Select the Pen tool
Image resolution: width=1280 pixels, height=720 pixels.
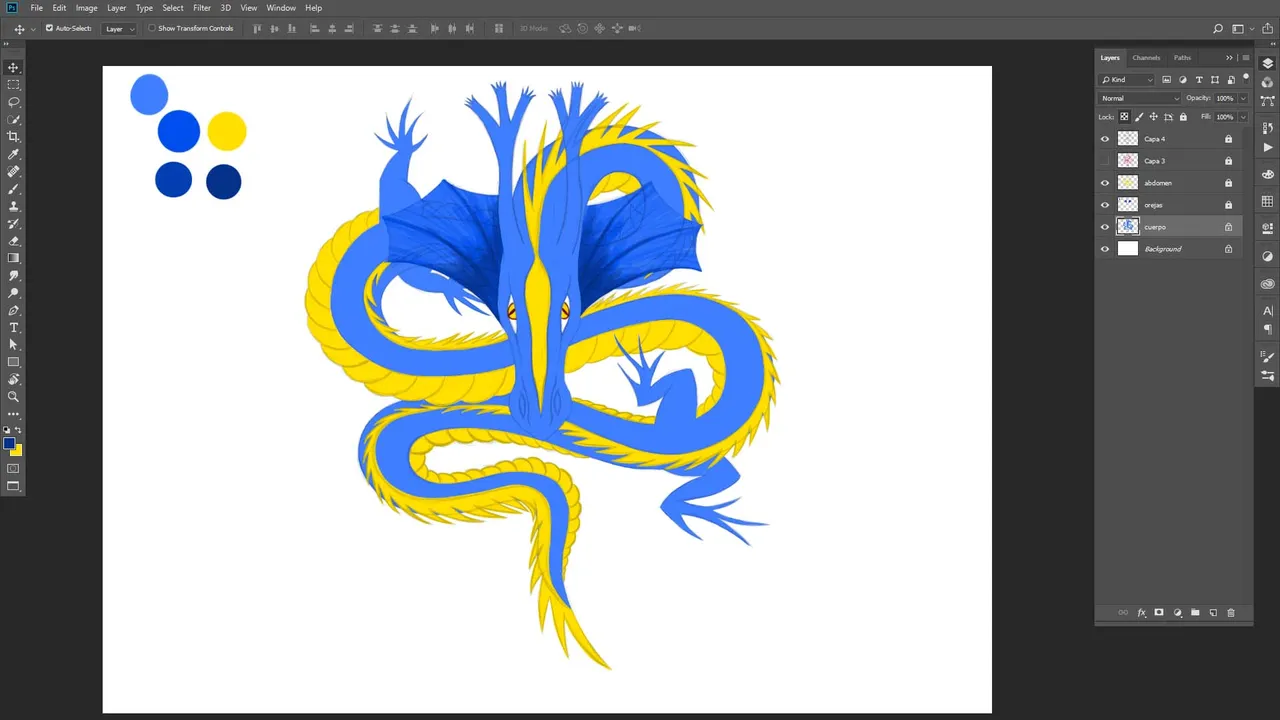13,311
